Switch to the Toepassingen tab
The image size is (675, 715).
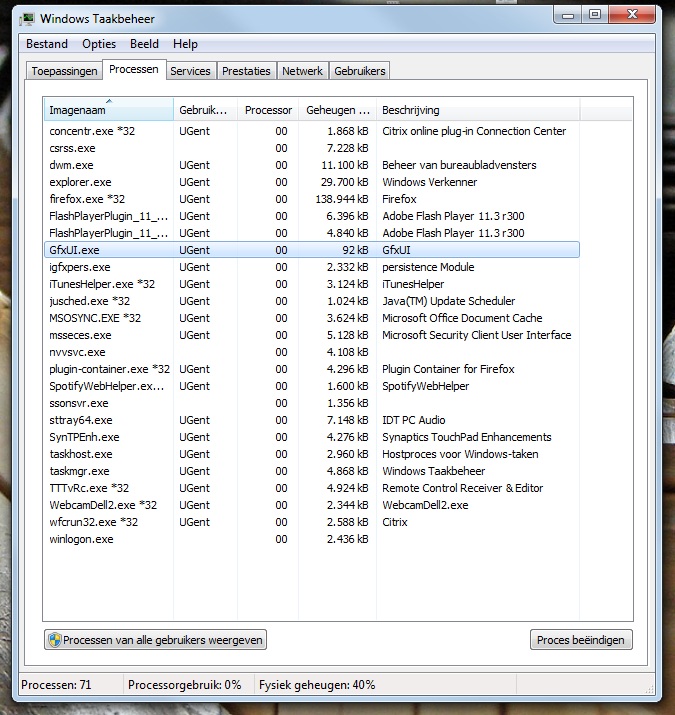(64, 71)
